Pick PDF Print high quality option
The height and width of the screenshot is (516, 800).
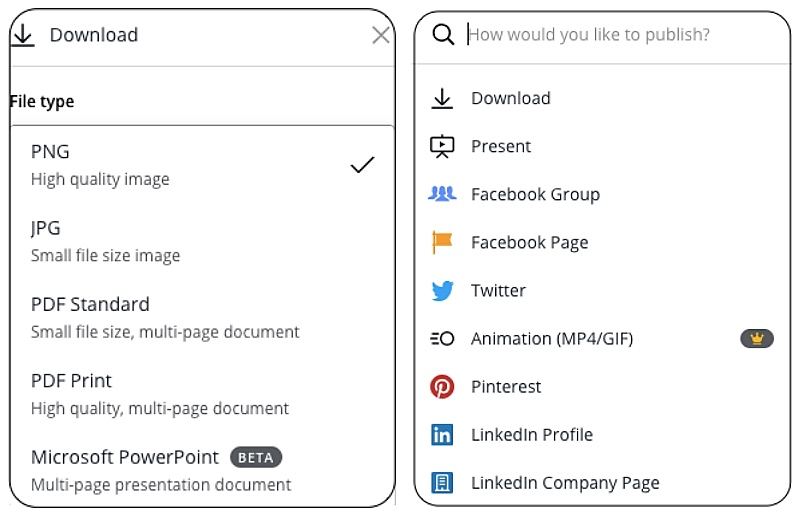pyautogui.click(x=203, y=394)
